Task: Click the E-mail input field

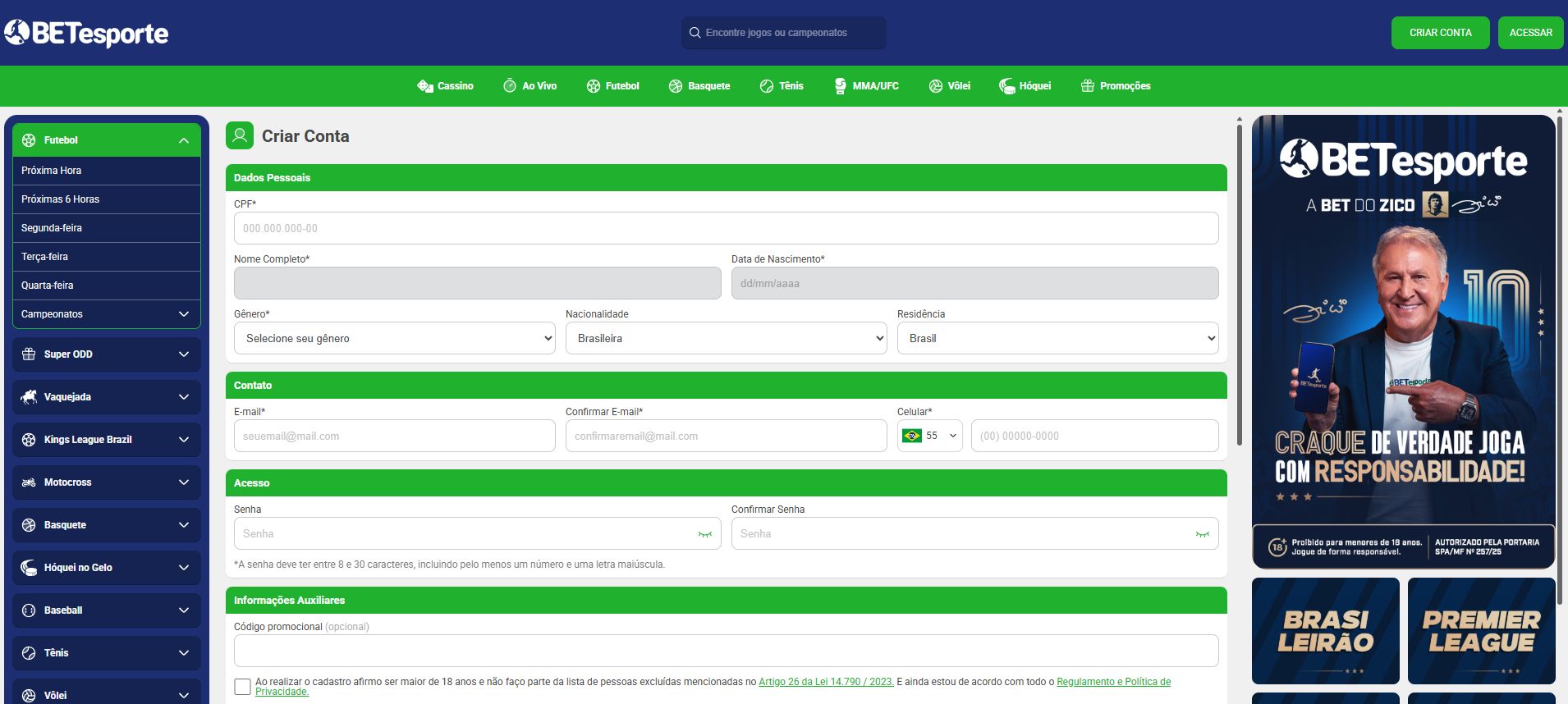Action: point(395,436)
